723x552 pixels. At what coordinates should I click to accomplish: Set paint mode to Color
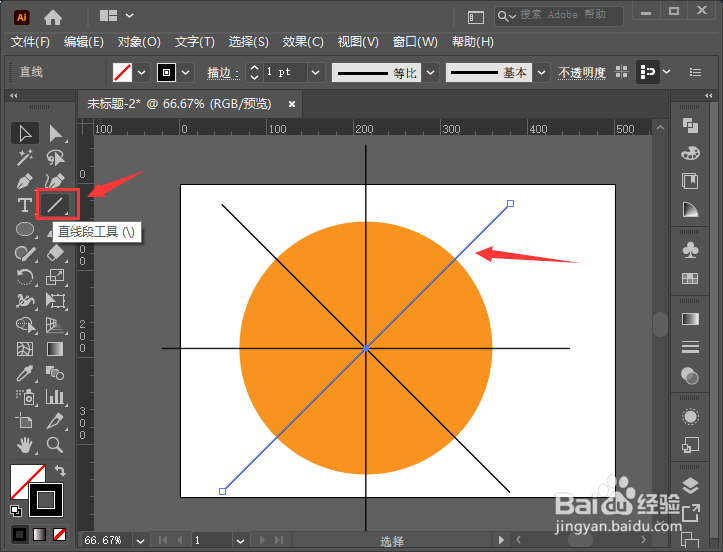(19, 534)
